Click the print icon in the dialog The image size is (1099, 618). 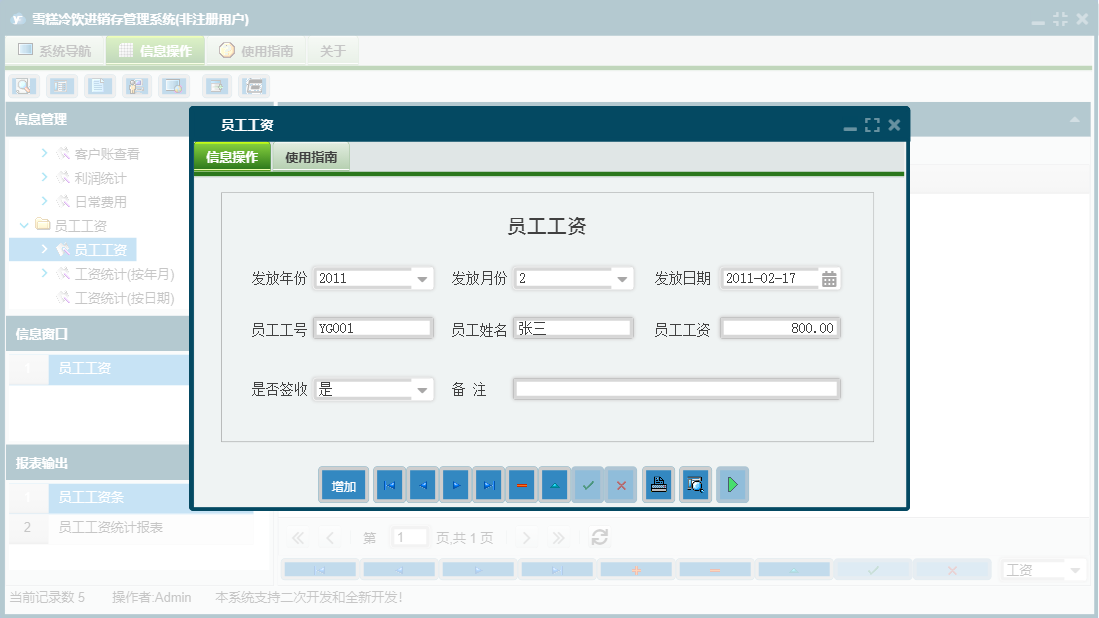658,484
